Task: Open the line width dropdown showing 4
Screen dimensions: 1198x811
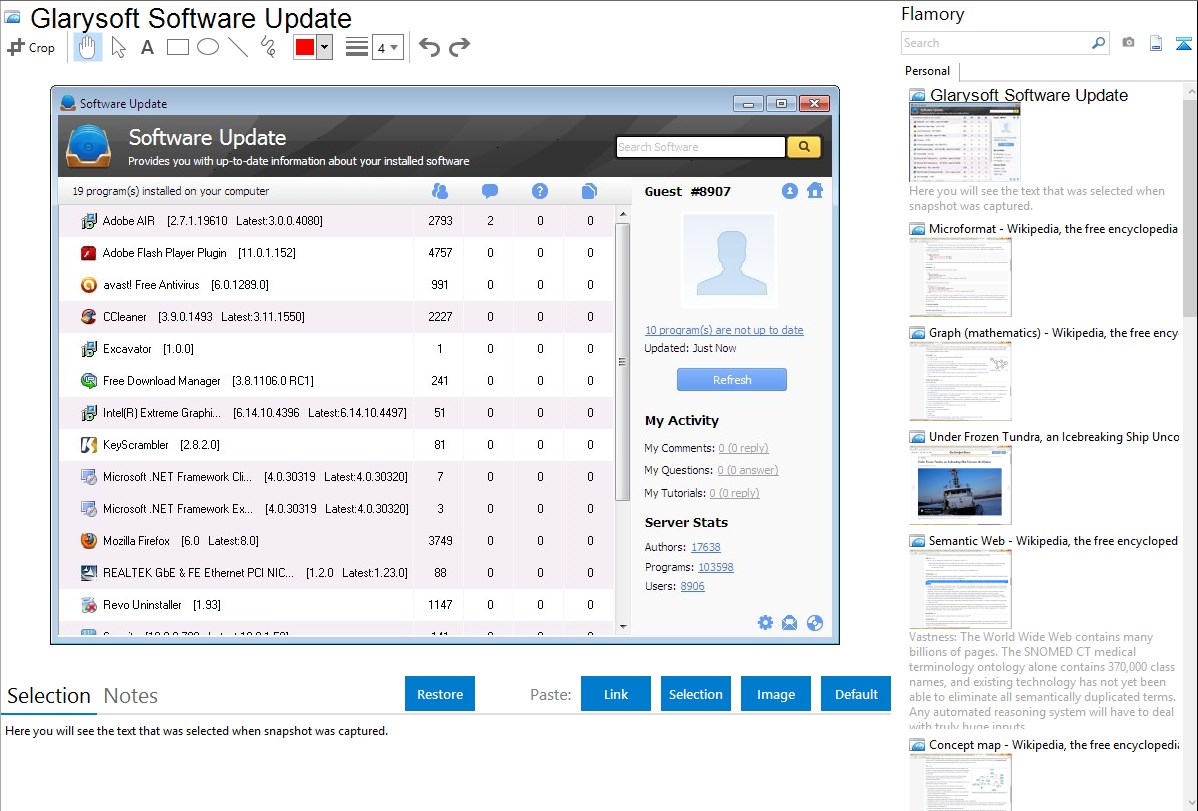Action: [388, 47]
